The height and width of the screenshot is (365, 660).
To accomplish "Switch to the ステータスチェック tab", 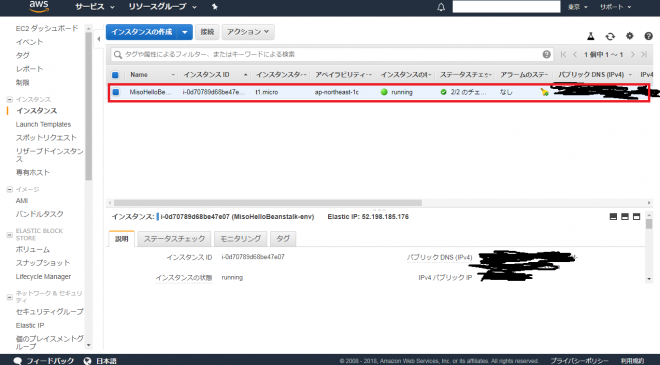I will [x=174, y=239].
